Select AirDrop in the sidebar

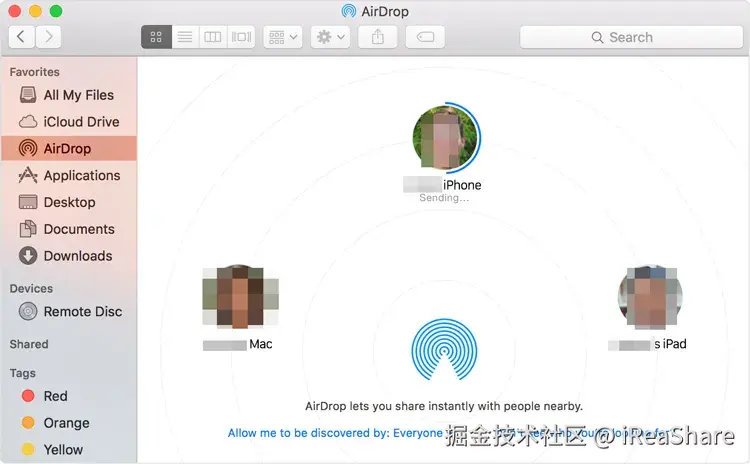tap(69, 149)
